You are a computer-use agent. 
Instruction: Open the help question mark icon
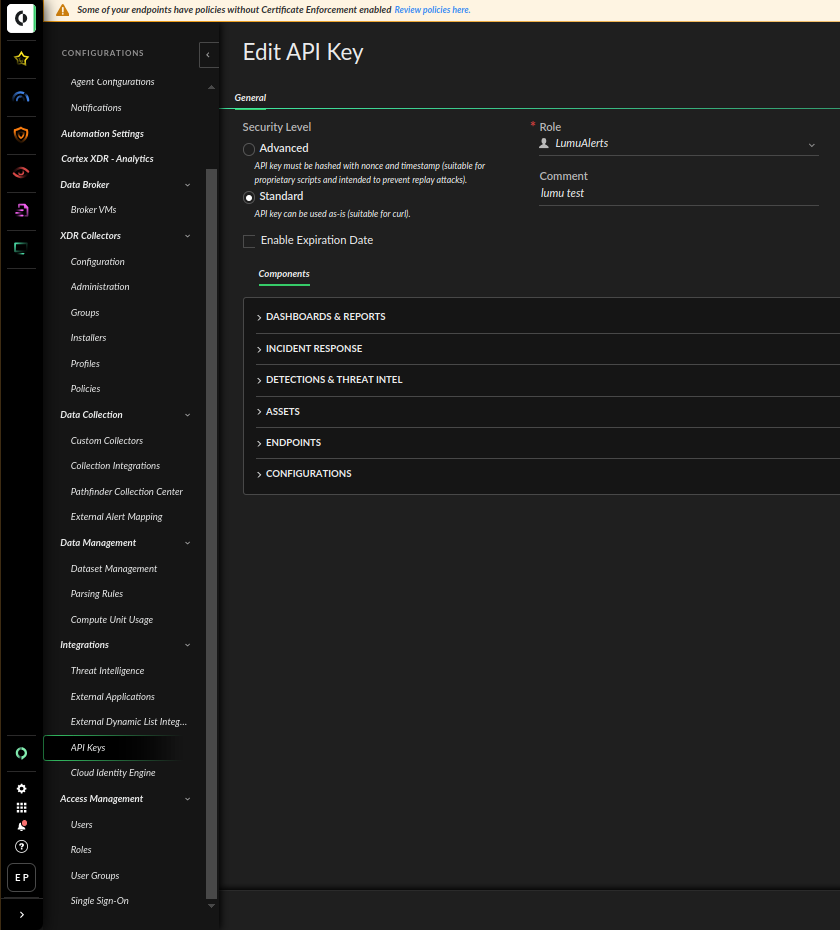(21, 846)
